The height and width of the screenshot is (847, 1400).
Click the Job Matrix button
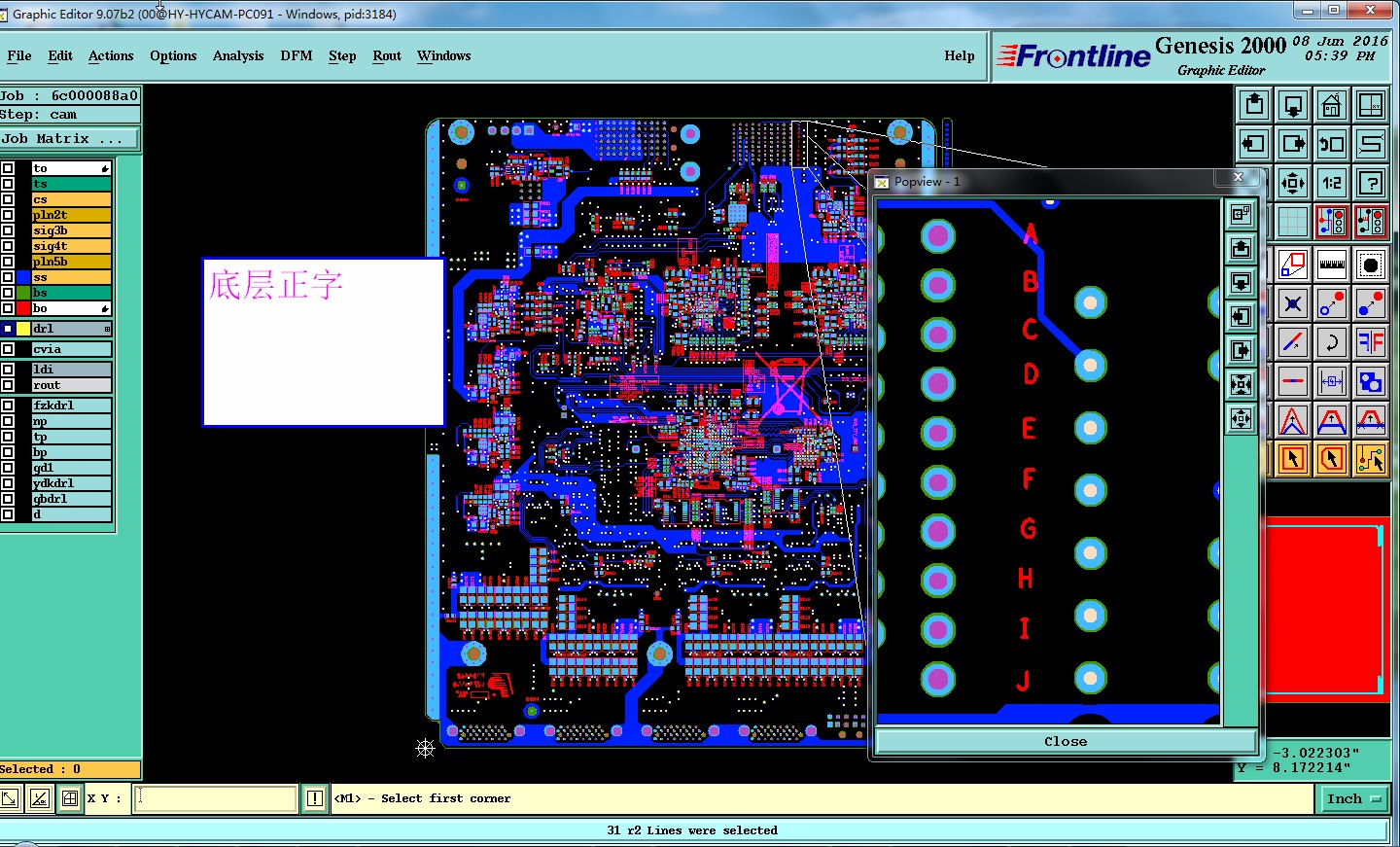[x=70, y=139]
